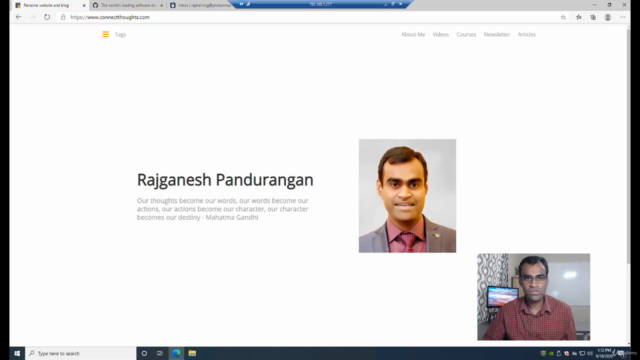Click the Edge browser taskbar icon
Image resolution: width=640 pixels, height=360 pixels.
pos(176,353)
